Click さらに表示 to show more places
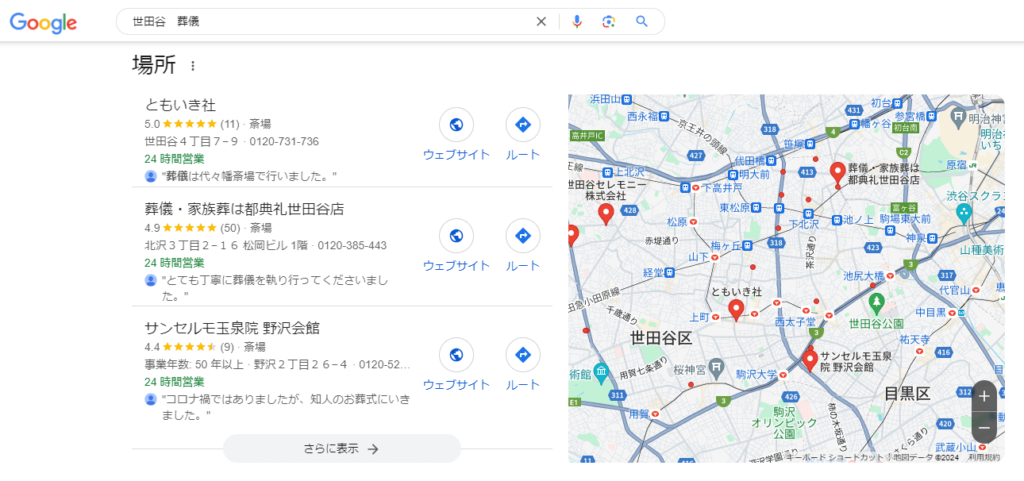This screenshot has width=1024, height=481. pyautogui.click(x=342, y=448)
